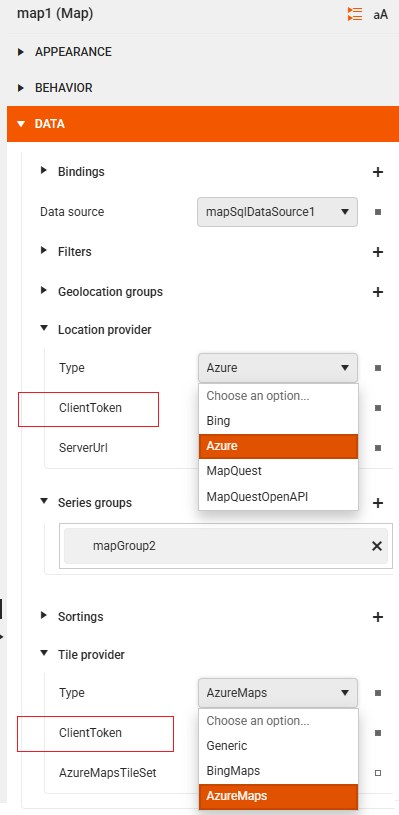
Task: Select AzureMaps tile provider option
Action: coord(278,796)
